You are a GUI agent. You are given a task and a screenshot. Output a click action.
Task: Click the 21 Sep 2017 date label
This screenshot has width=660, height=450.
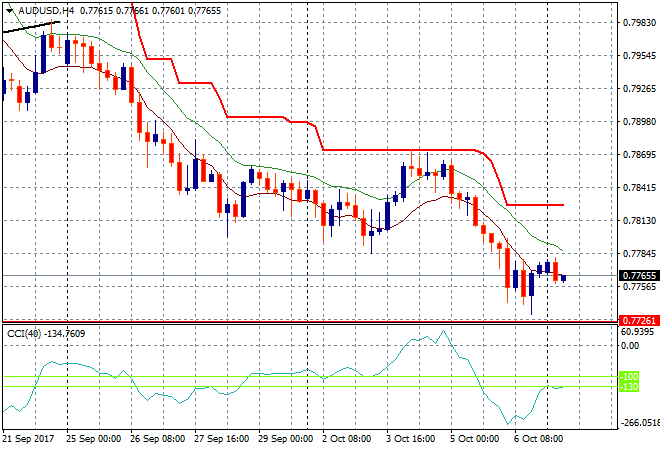pyautogui.click(x=28, y=439)
